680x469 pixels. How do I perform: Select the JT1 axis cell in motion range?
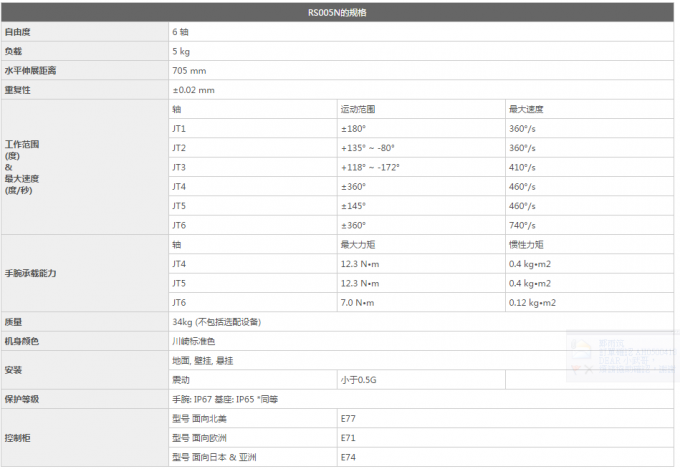coord(179,128)
